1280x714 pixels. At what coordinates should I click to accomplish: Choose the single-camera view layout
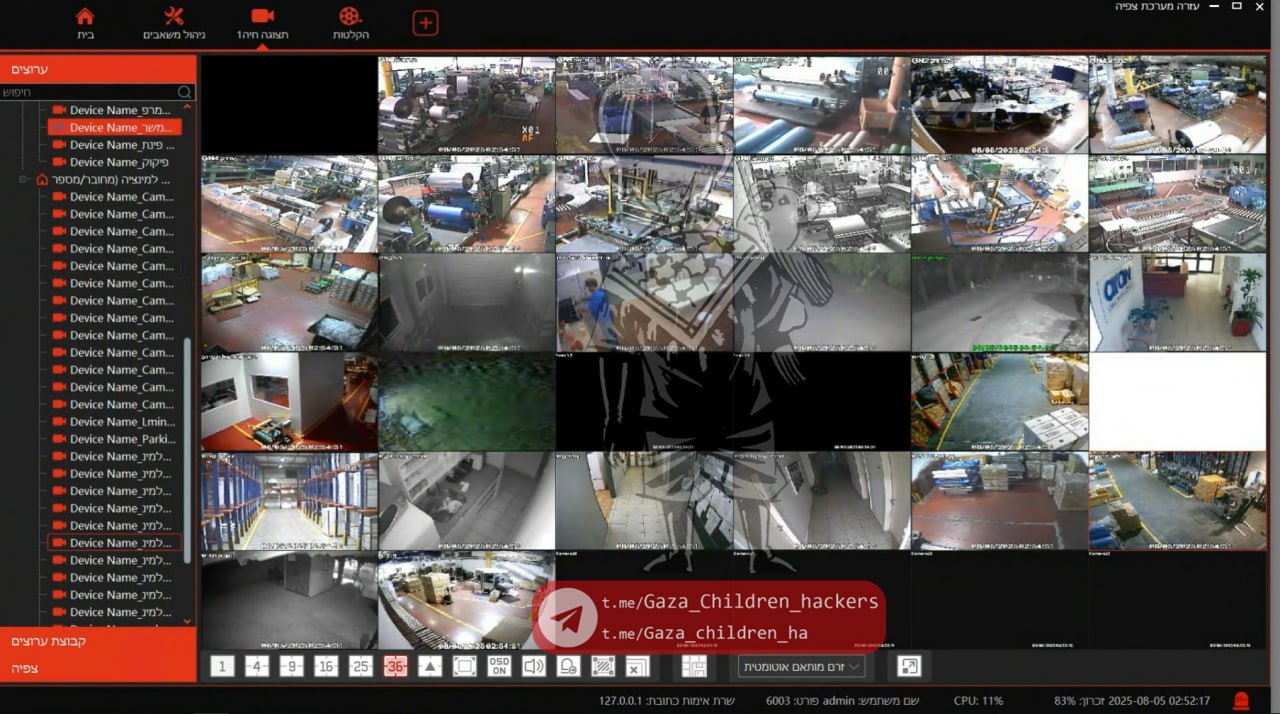click(222, 667)
